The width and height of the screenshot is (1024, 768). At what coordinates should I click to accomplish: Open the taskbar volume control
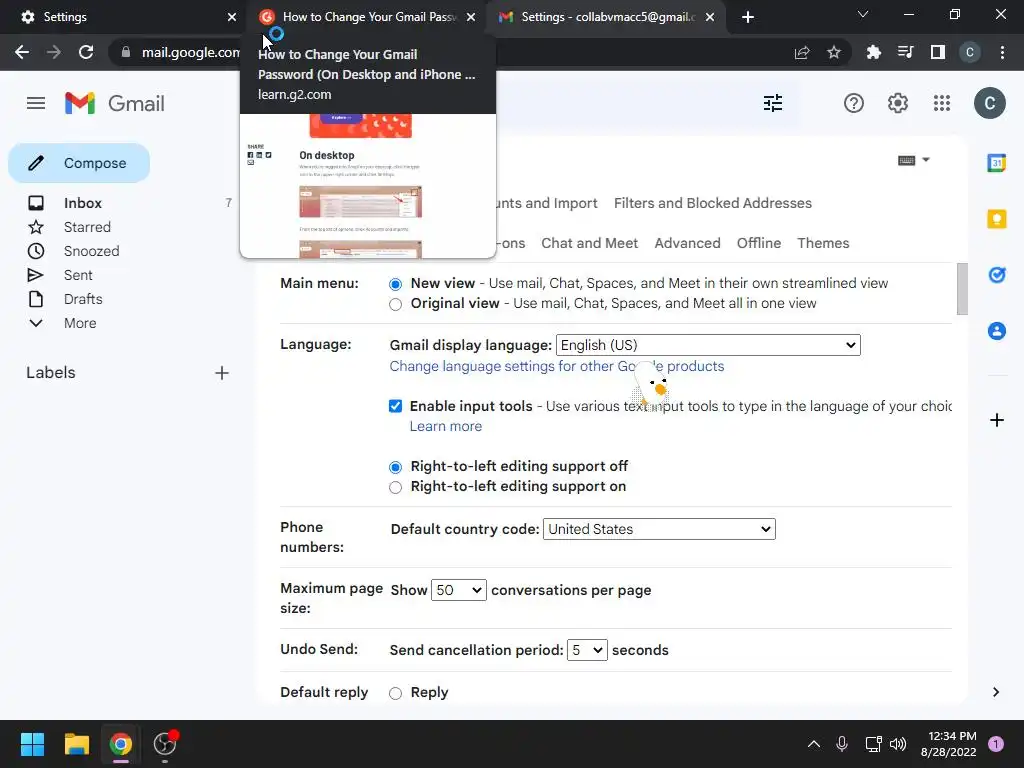pos(898,744)
